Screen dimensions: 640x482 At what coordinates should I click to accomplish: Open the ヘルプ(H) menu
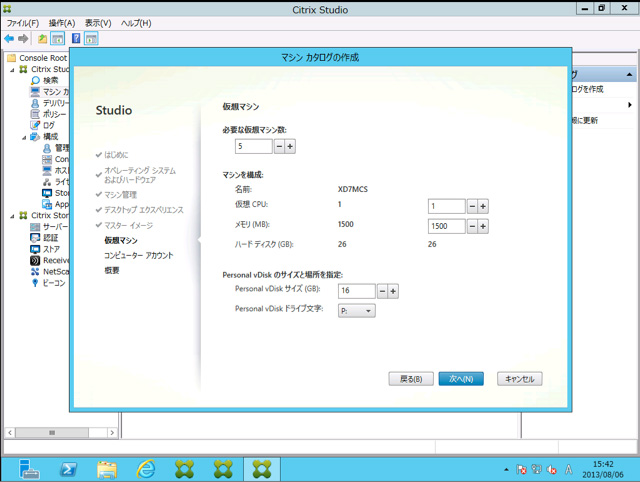pyautogui.click(x=136, y=23)
